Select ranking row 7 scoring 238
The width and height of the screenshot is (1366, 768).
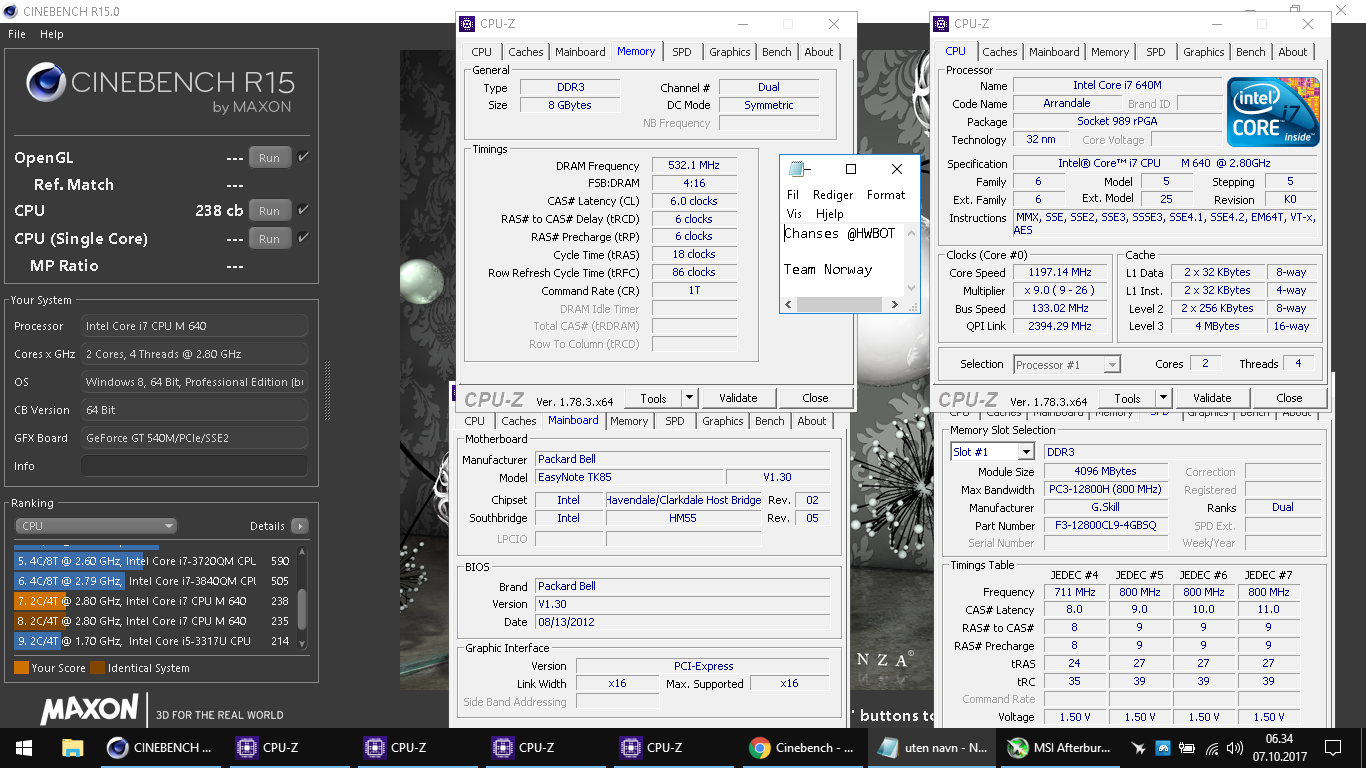pyautogui.click(x=152, y=601)
